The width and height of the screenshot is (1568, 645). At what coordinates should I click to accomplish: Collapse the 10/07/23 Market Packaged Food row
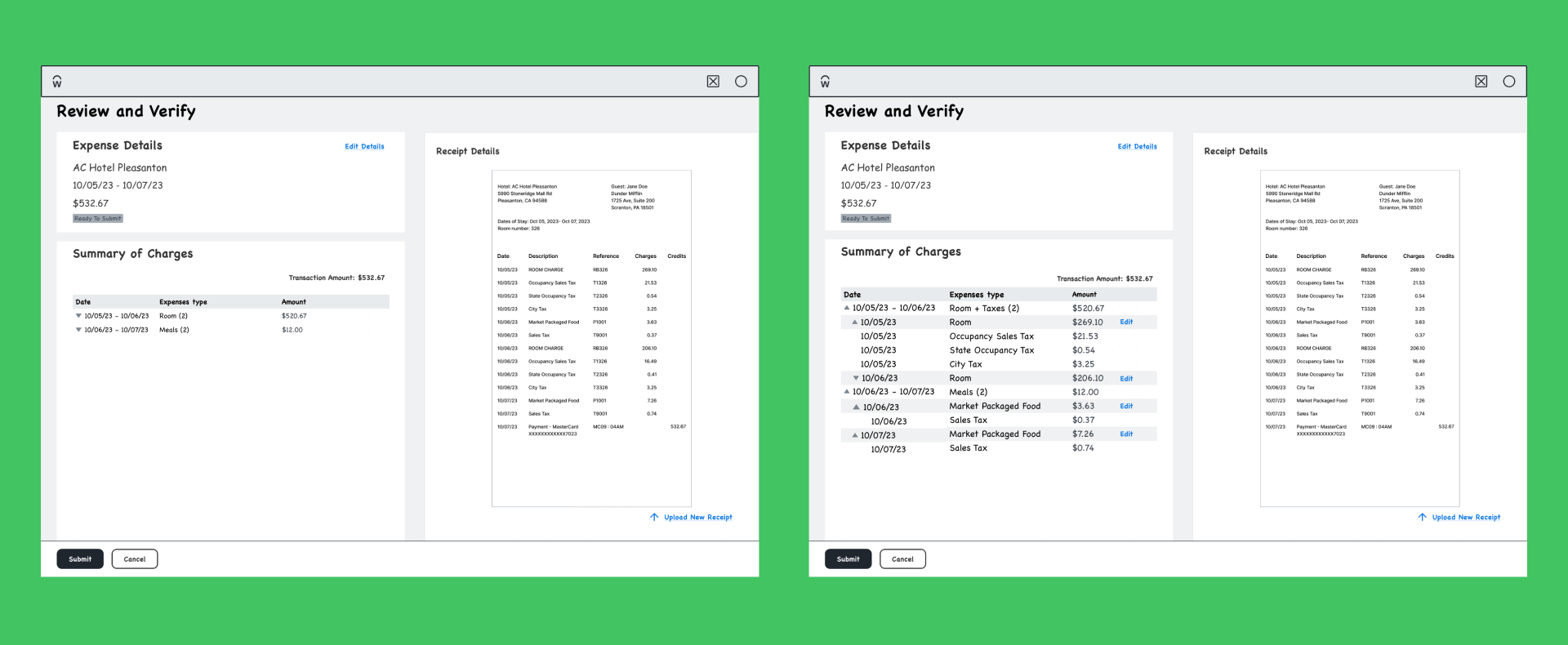point(855,435)
